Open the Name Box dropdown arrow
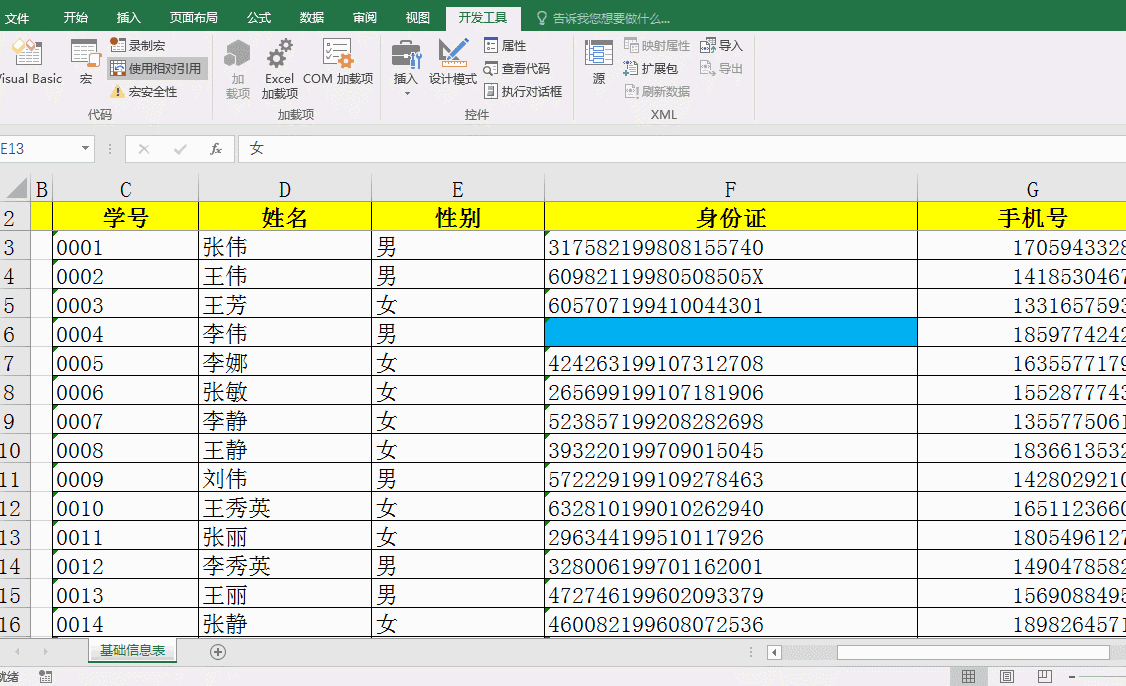This screenshot has width=1126, height=686. click(85, 149)
